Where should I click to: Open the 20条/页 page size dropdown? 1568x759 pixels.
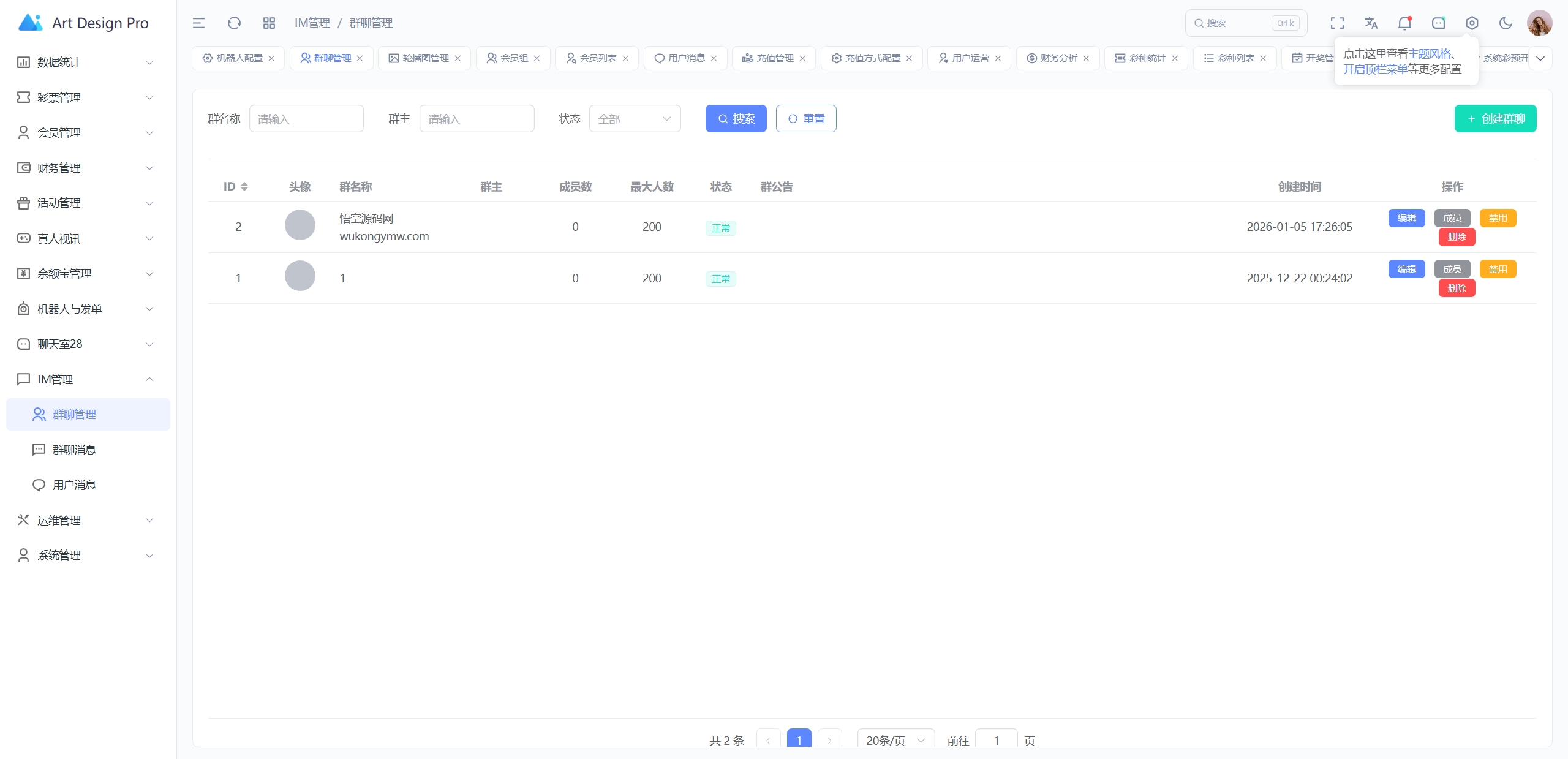tap(895, 740)
